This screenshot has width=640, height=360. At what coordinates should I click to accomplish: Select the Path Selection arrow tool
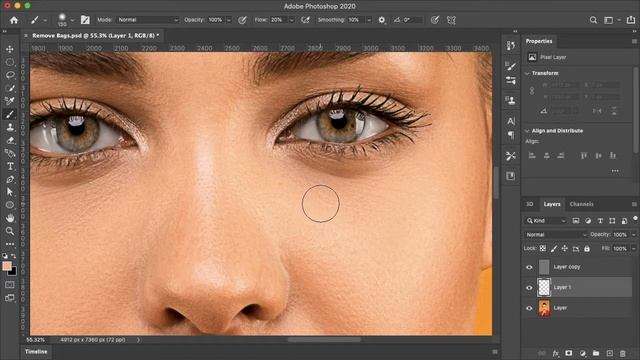(10, 192)
